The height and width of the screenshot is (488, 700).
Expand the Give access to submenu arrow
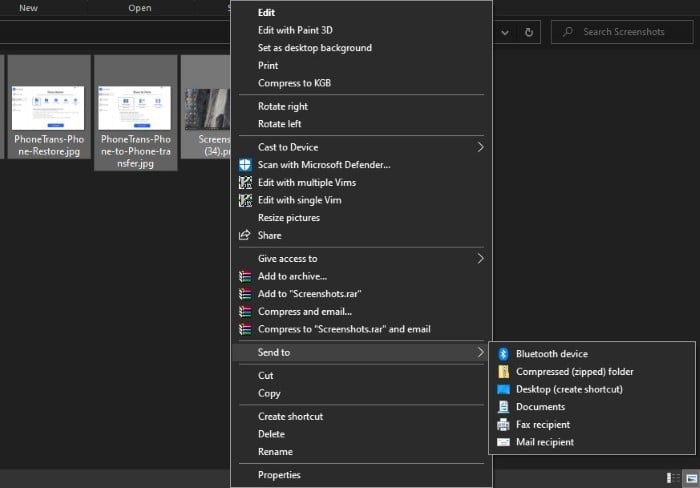click(x=480, y=259)
